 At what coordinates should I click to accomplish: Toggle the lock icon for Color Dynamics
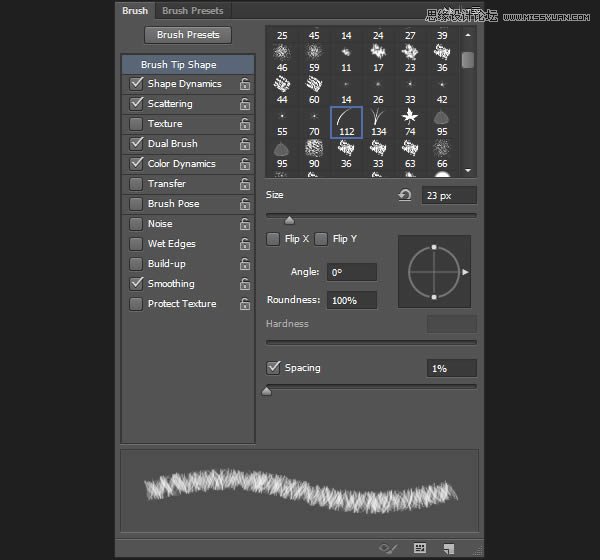(x=245, y=164)
